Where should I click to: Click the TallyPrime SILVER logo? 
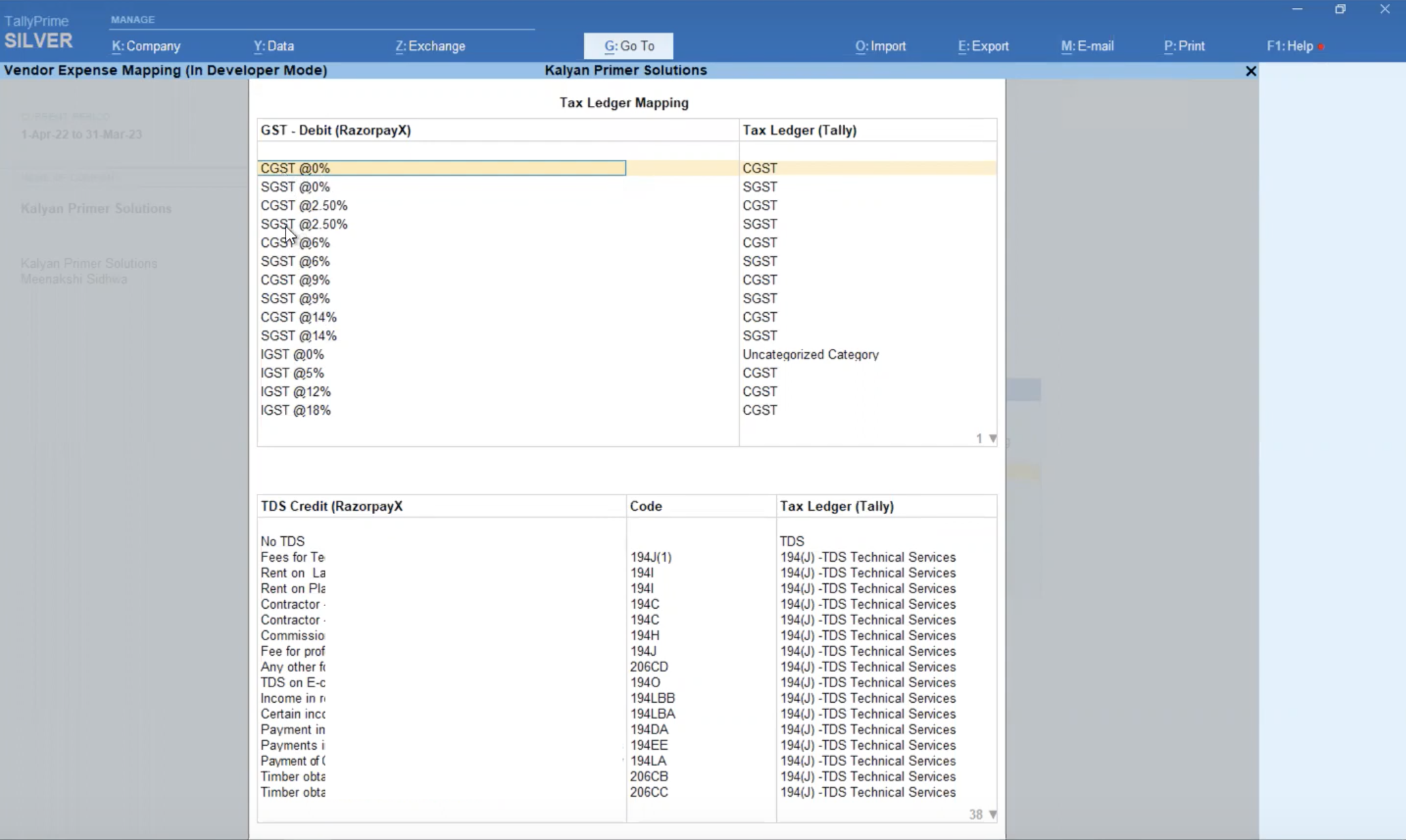[38, 33]
